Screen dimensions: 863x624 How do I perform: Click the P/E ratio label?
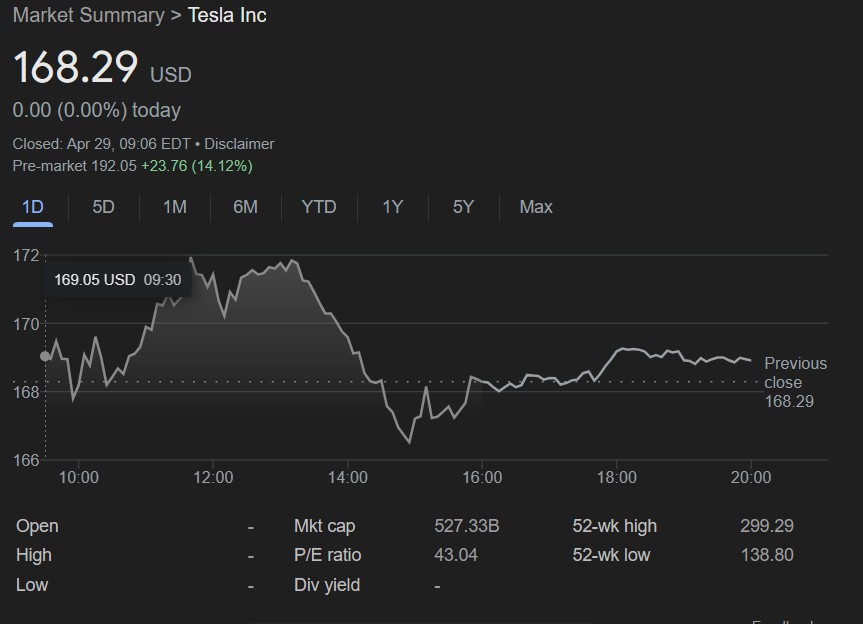click(327, 555)
